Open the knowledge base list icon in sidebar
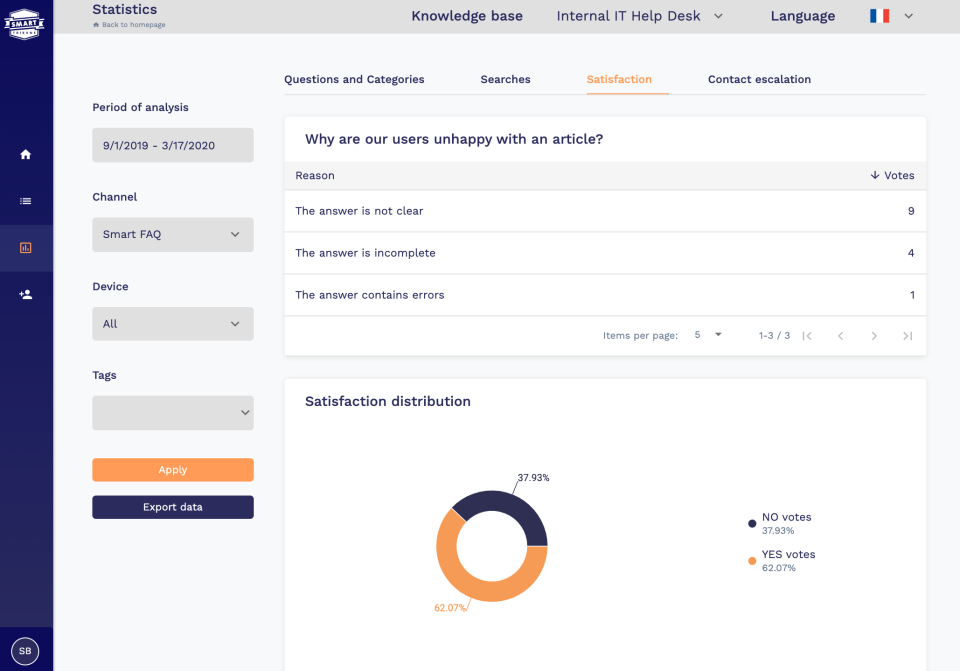The width and height of the screenshot is (960, 671). click(x=26, y=199)
